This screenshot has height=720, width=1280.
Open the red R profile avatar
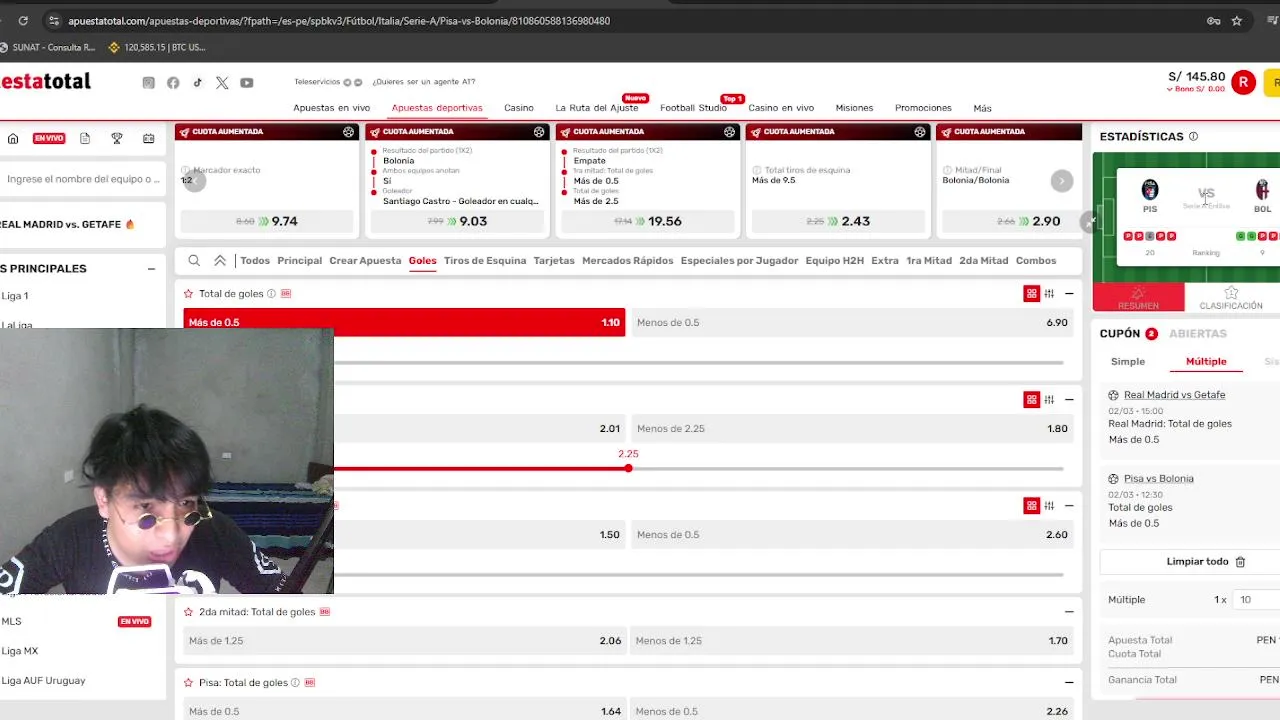[x=1243, y=83]
